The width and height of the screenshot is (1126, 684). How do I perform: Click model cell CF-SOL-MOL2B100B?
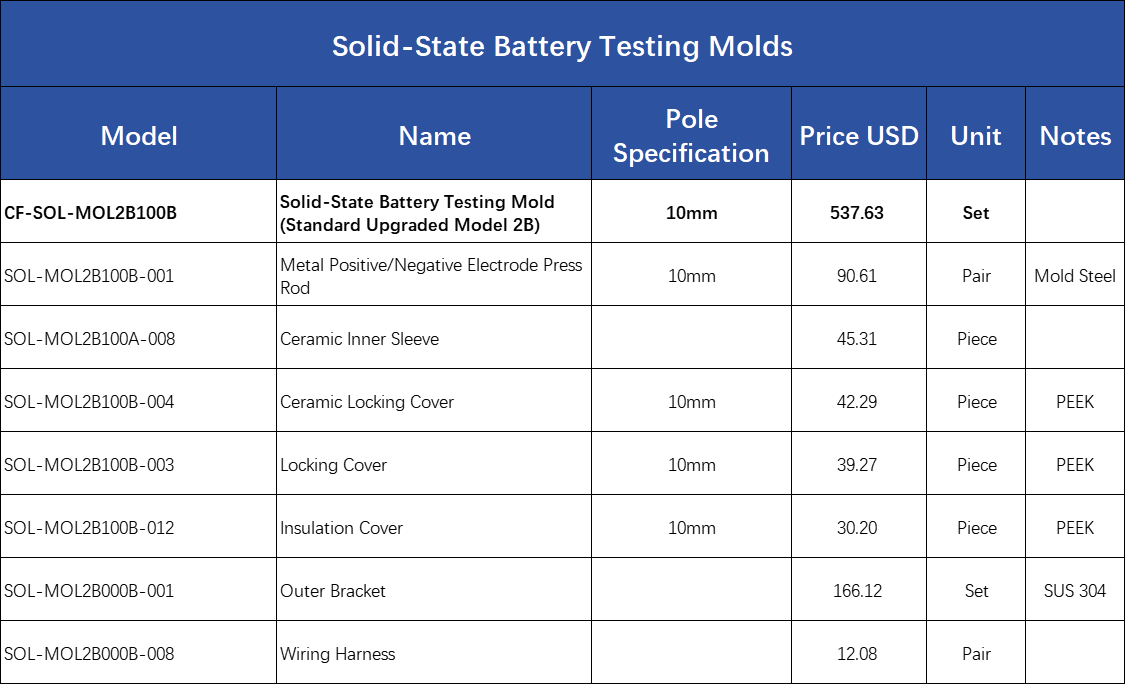(139, 212)
